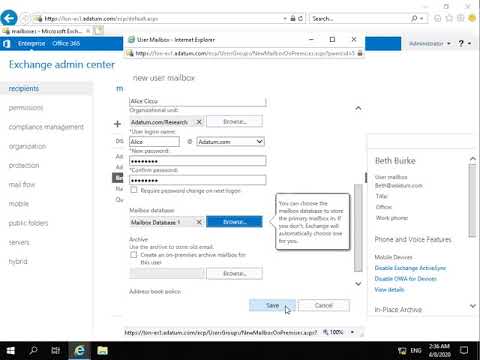Open the Adatum.com domain dropdown
The height and width of the screenshot is (360, 480).
(x=230, y=142)
